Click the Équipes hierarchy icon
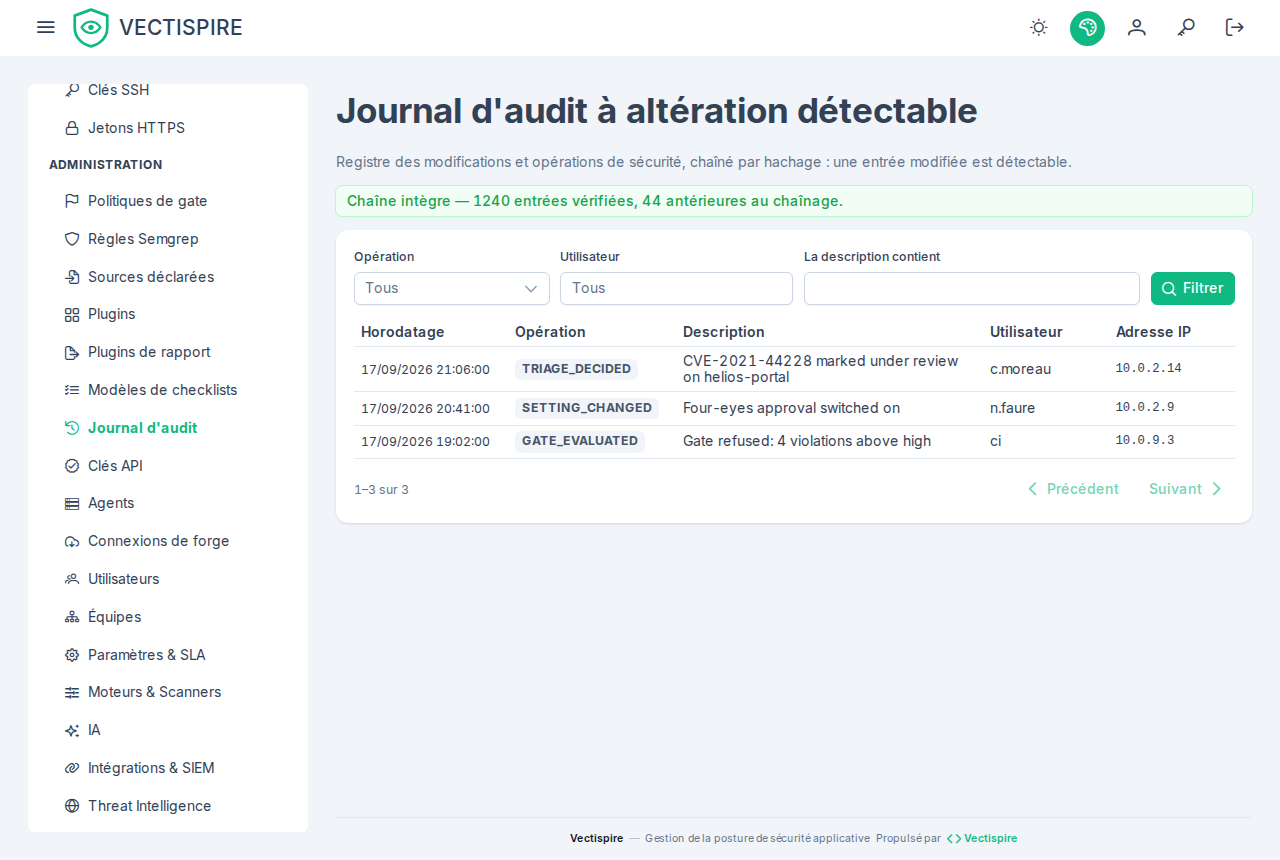This screenshot has height=860, width=1280. pyautogui.click(x=72, y=617)
